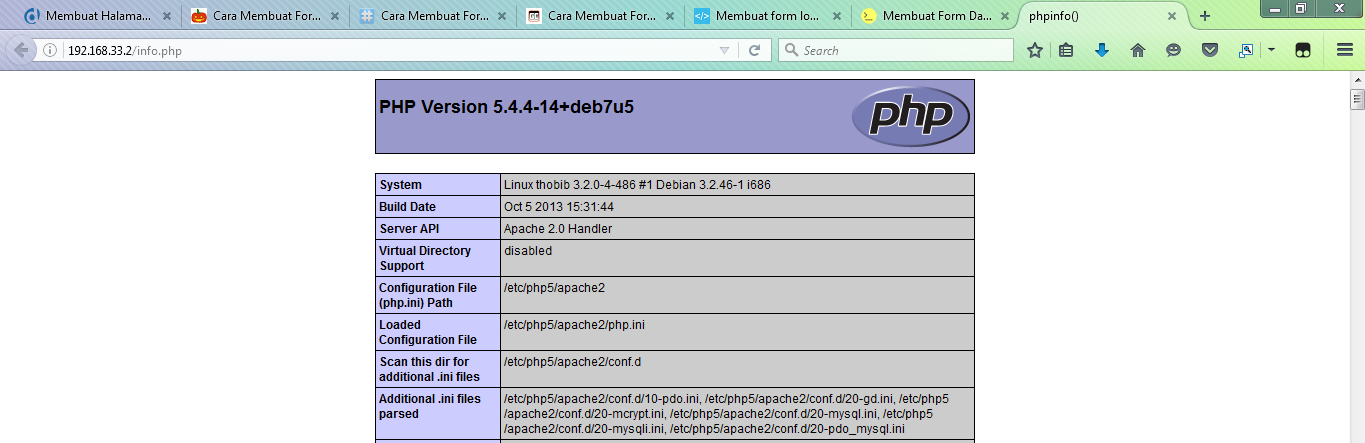Viewport: 1365px width, 443px height.
Task: Open dropdown arrow beside image search icon
Action: click(x=1271, y=50)
